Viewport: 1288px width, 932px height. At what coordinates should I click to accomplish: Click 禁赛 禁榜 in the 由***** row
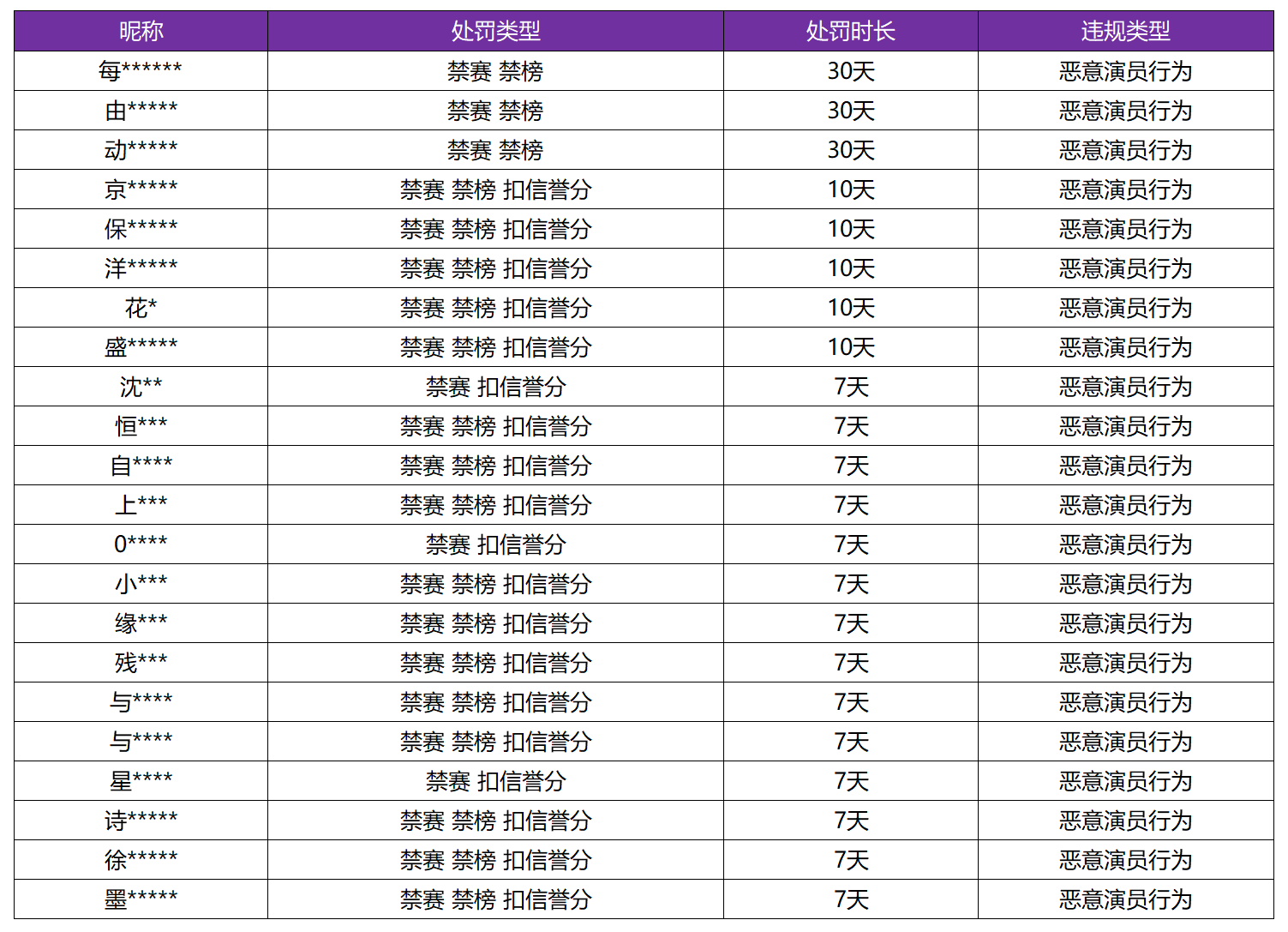[x=495, y=111]
